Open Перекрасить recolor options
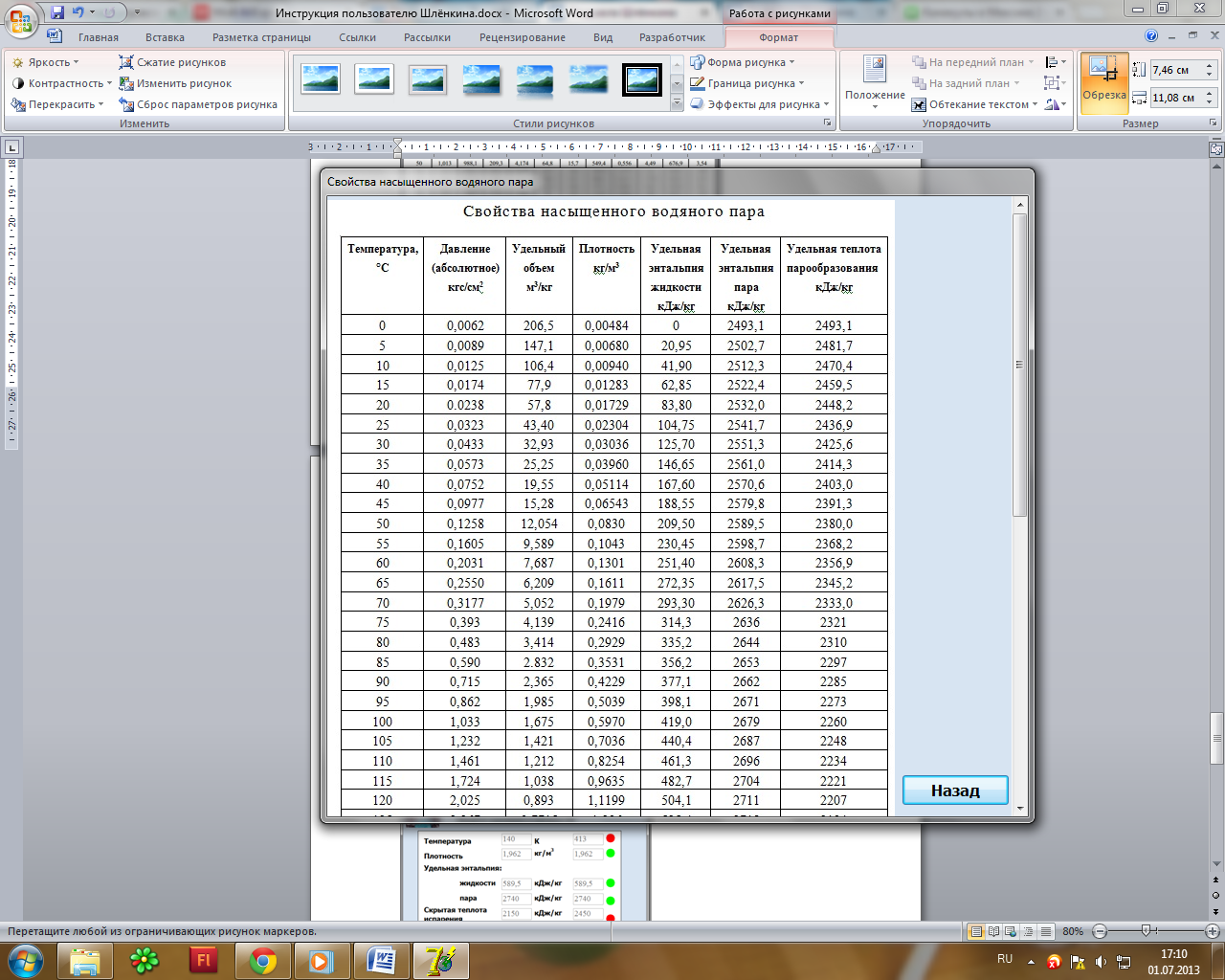Viewport: 1225px width, 980px height. coord(57,104)
